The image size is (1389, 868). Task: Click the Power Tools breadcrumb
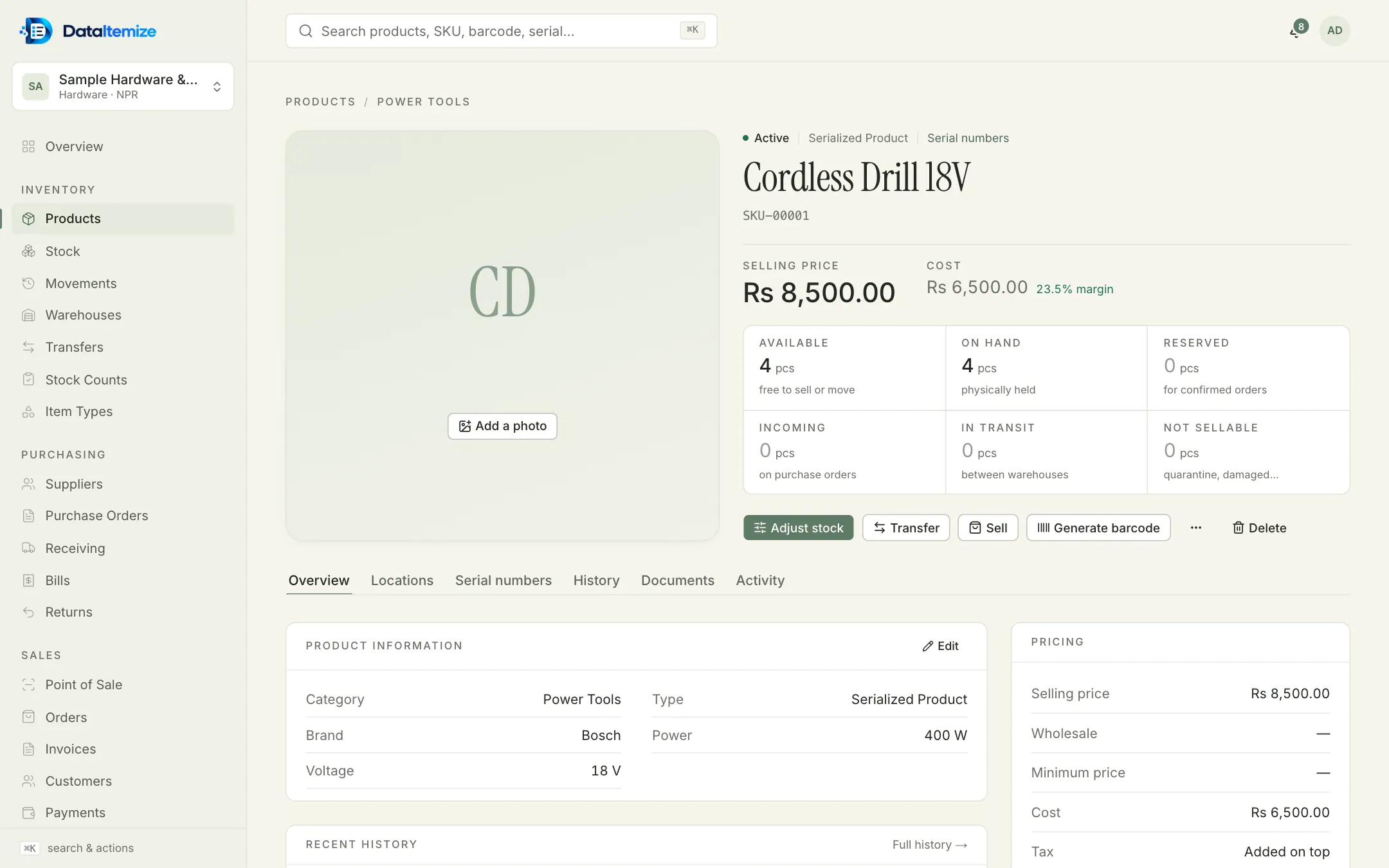[x=423, y=102]
